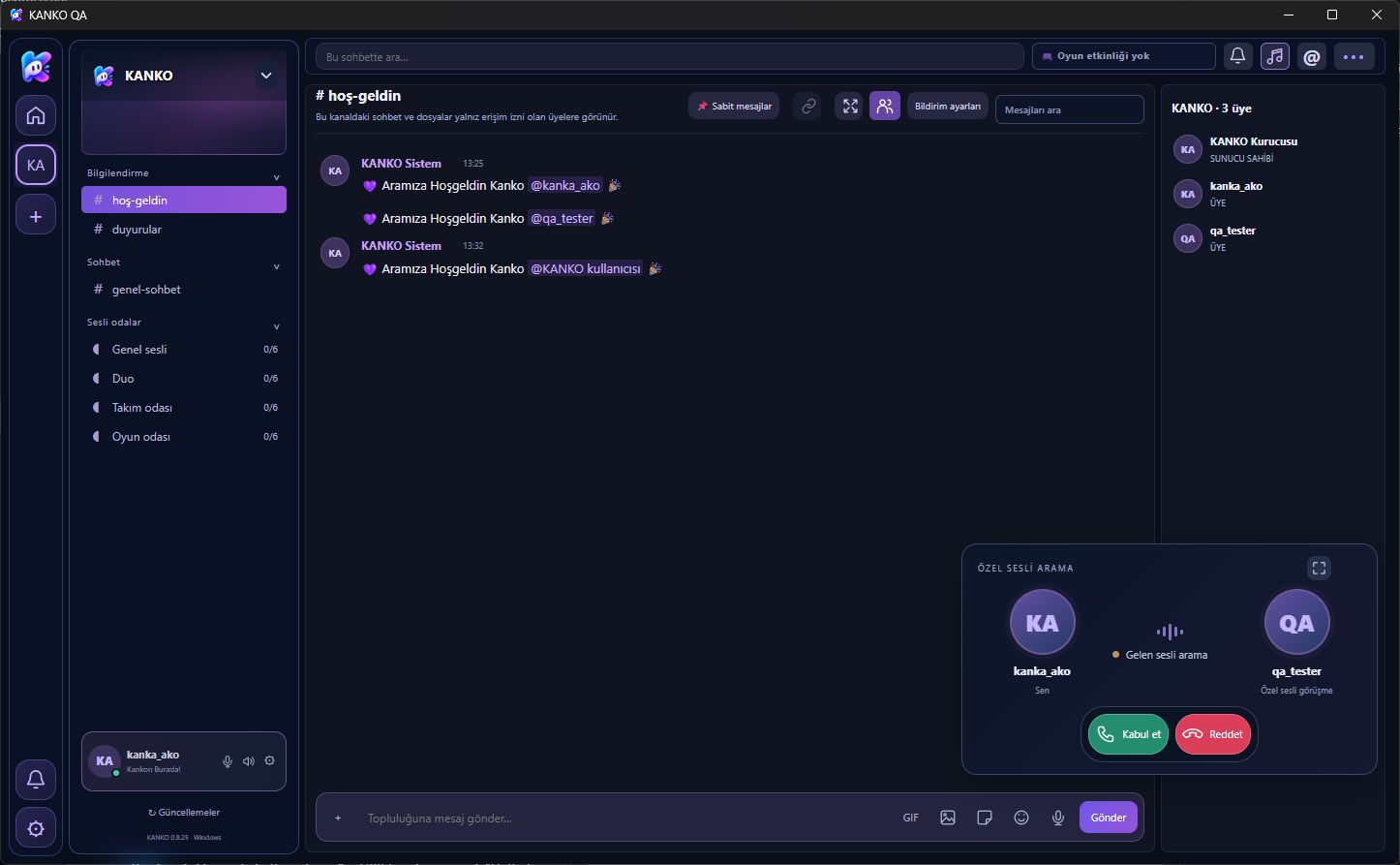
Task: Toggle the member list people icon
Action: [x=885, y=106]
